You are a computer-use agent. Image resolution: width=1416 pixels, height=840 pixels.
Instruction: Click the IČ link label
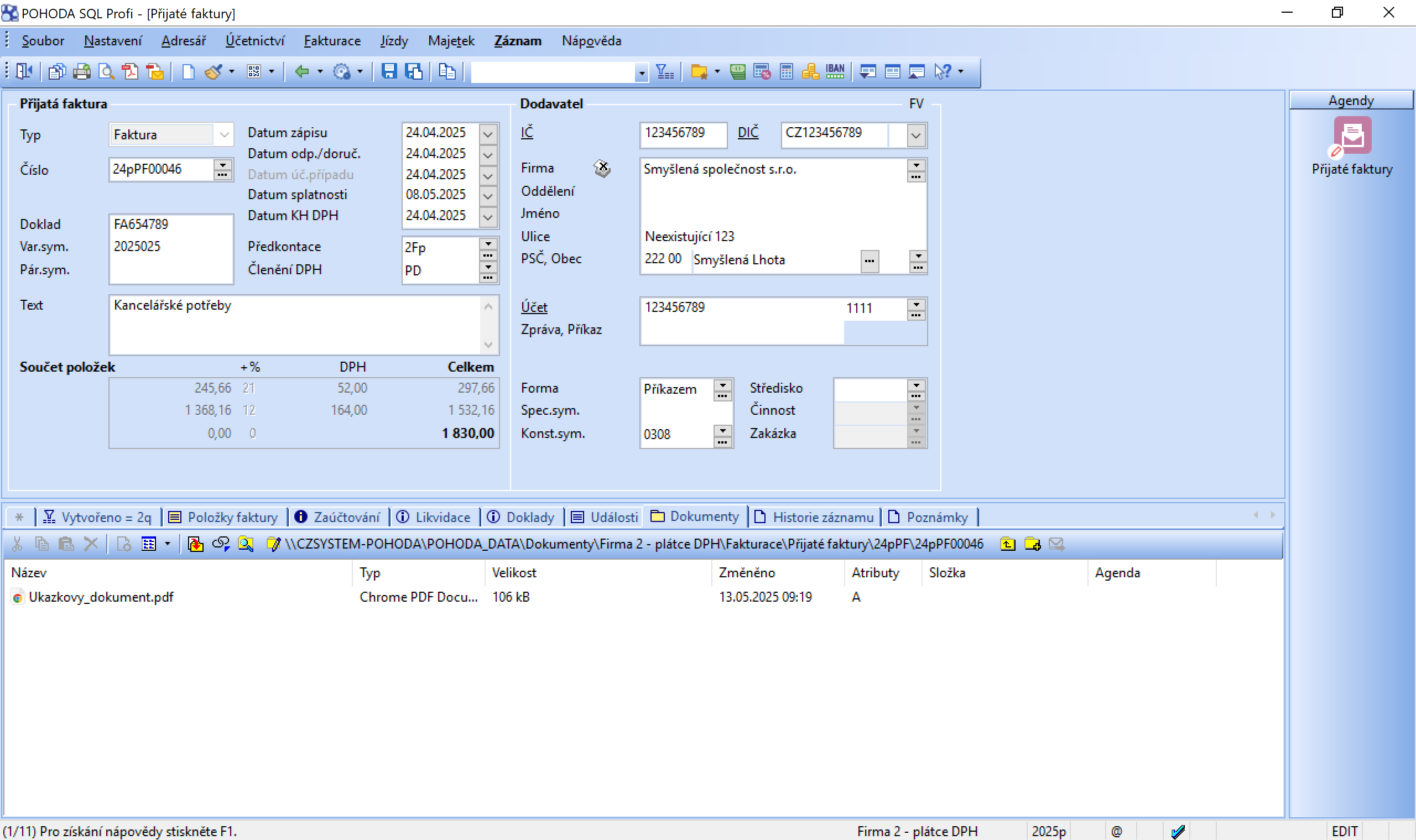pos(527,132)
